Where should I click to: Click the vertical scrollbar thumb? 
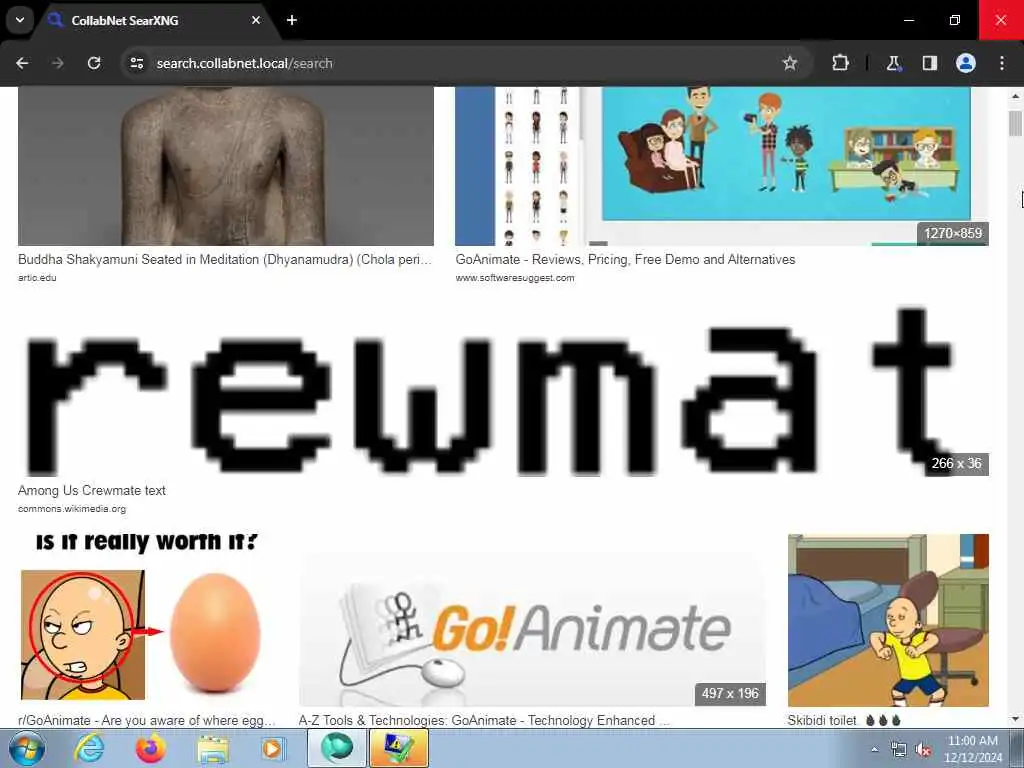(x=1016, y=123)
